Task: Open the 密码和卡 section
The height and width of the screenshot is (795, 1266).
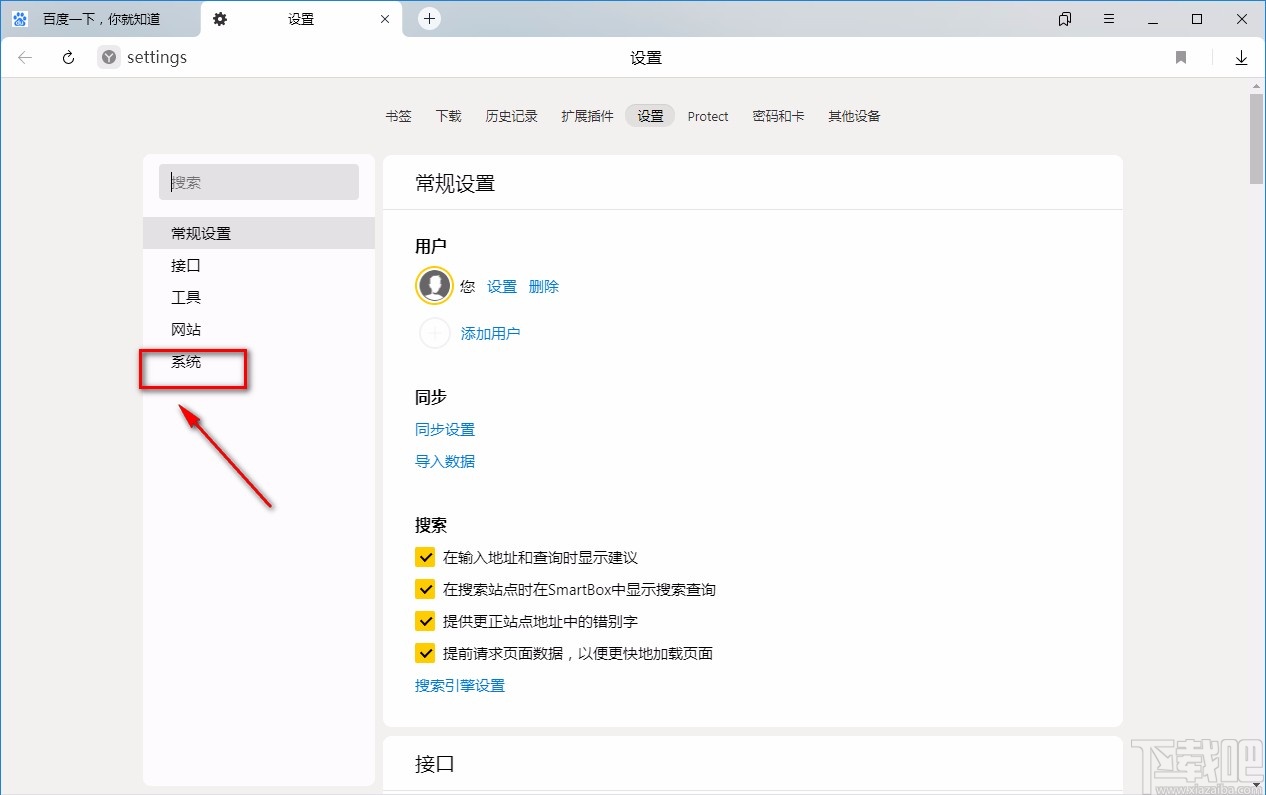Action: [x=779, y=116]
